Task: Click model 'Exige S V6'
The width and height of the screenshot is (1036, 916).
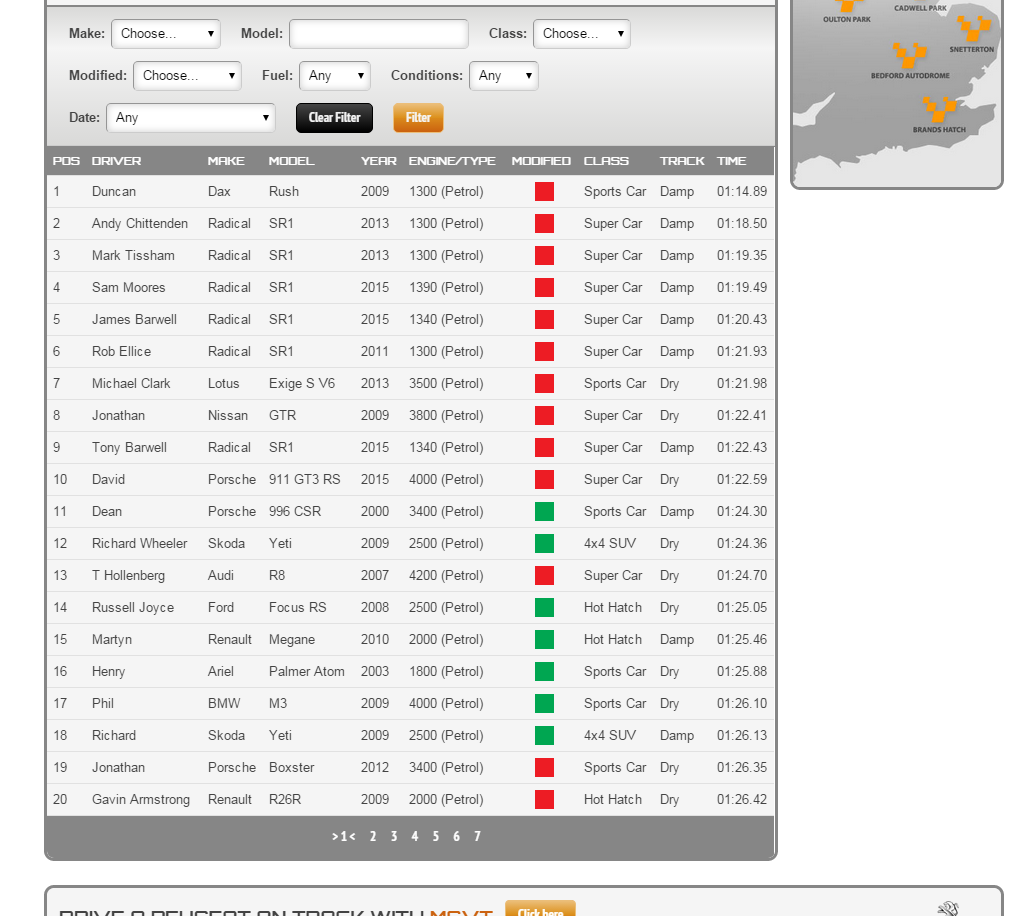Action: tap(302, 383)
